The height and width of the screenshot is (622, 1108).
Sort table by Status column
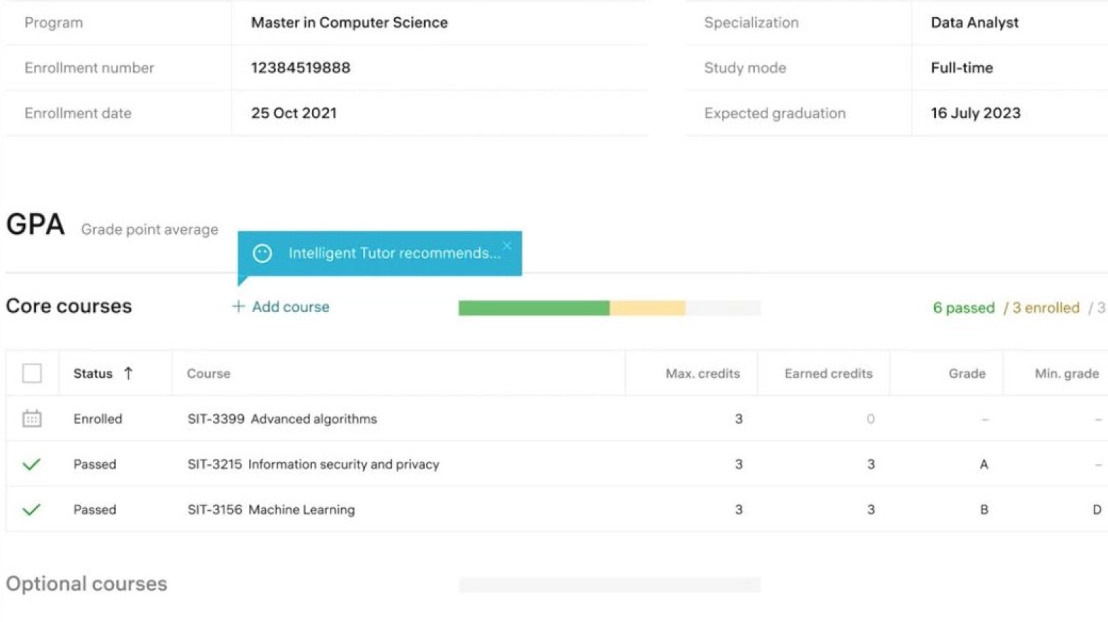[93, 373]
